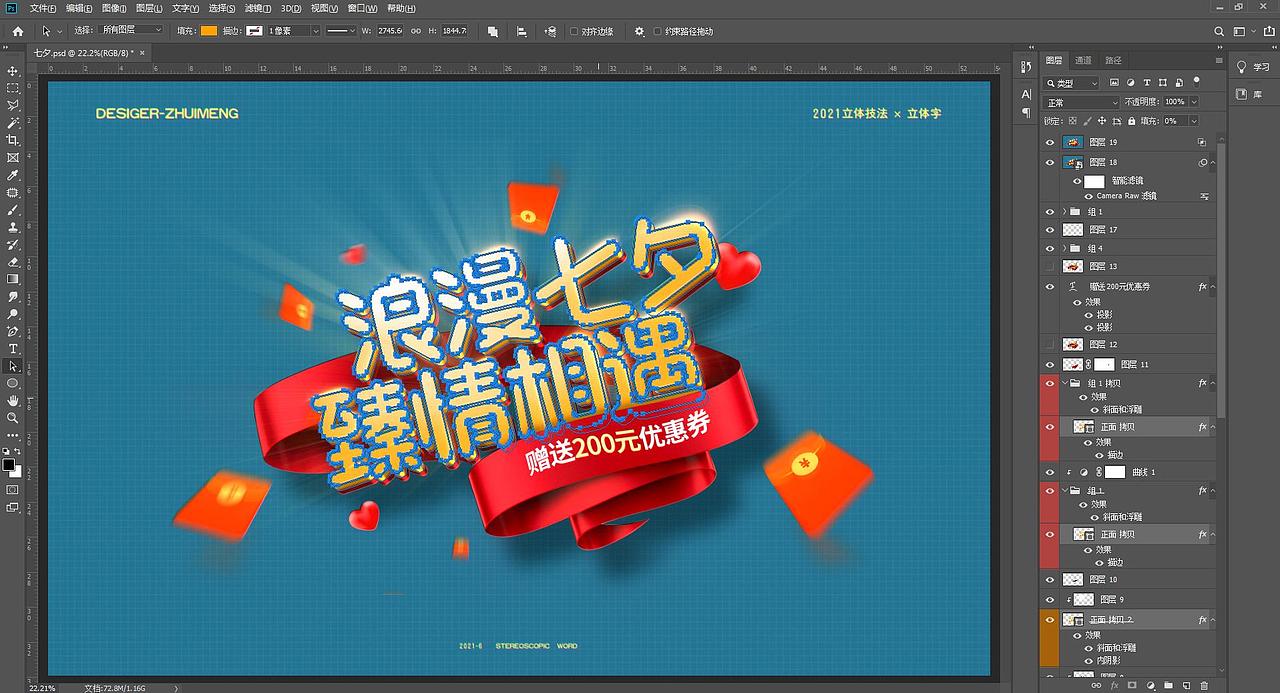The width and height of the screenshot is (1280, 693).
Task: Open the 不透明度 opacity dropdown
Action: [x=1196, y=101]
